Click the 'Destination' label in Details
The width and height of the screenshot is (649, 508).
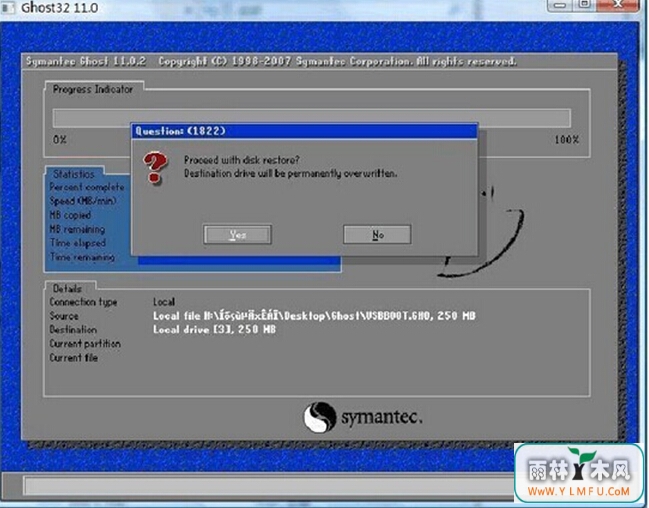[73, 330]
